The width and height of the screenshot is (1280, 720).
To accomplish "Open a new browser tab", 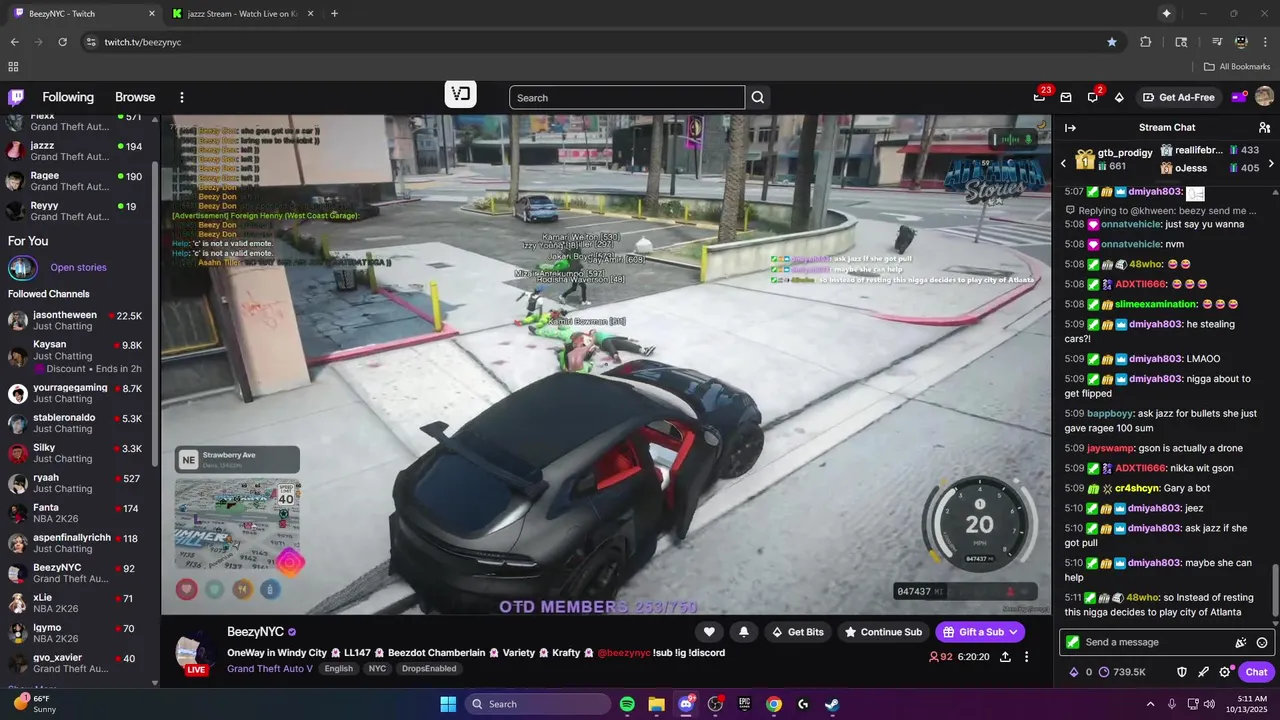I will (334, 14).
